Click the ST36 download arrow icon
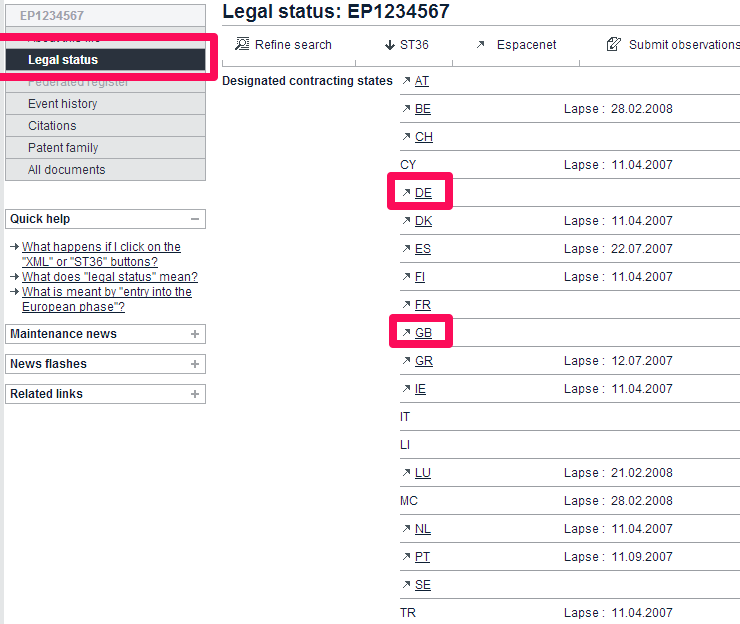The width and height of the screenshot is (740, 624). tap(389, 45)
